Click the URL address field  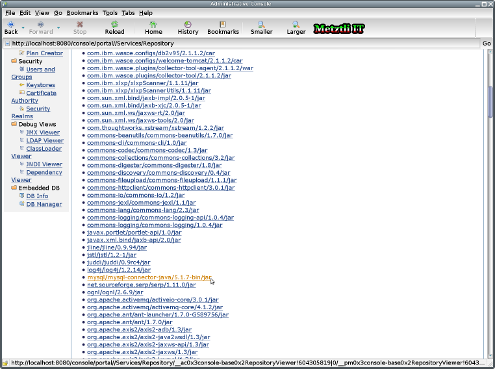click(x=245, y=43)
